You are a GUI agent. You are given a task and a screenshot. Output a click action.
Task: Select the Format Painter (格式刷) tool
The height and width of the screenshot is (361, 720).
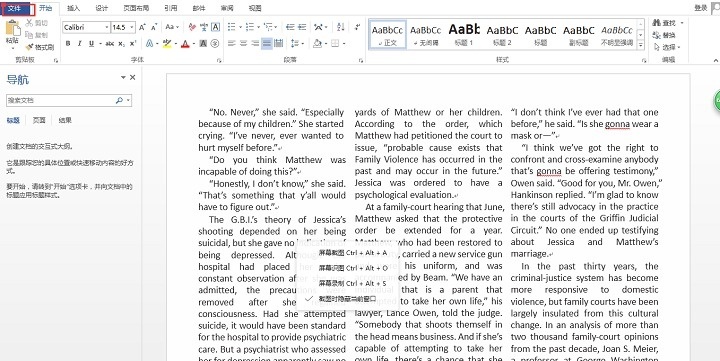(x=40, y=47)
